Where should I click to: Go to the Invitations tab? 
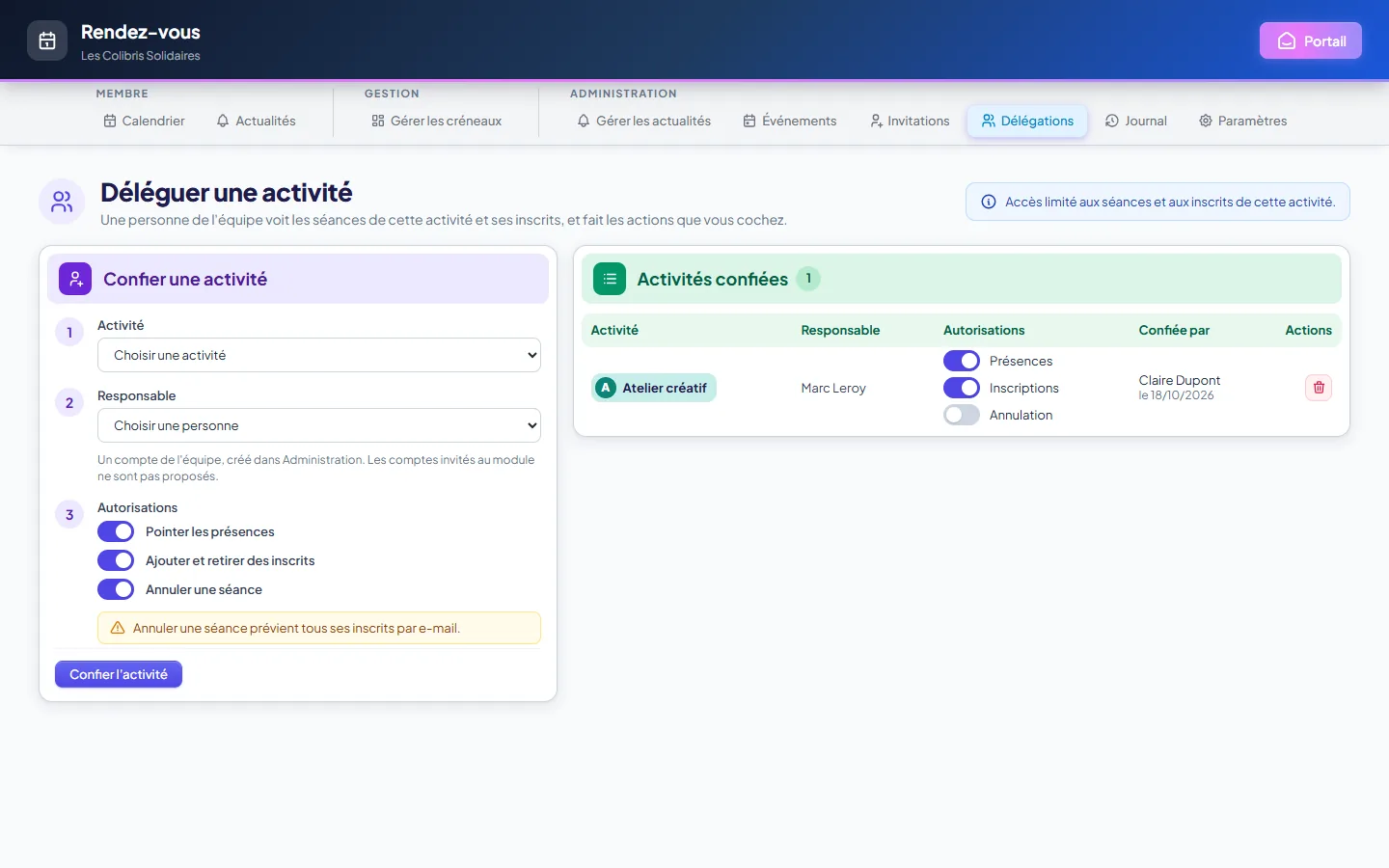coord(910,121)
